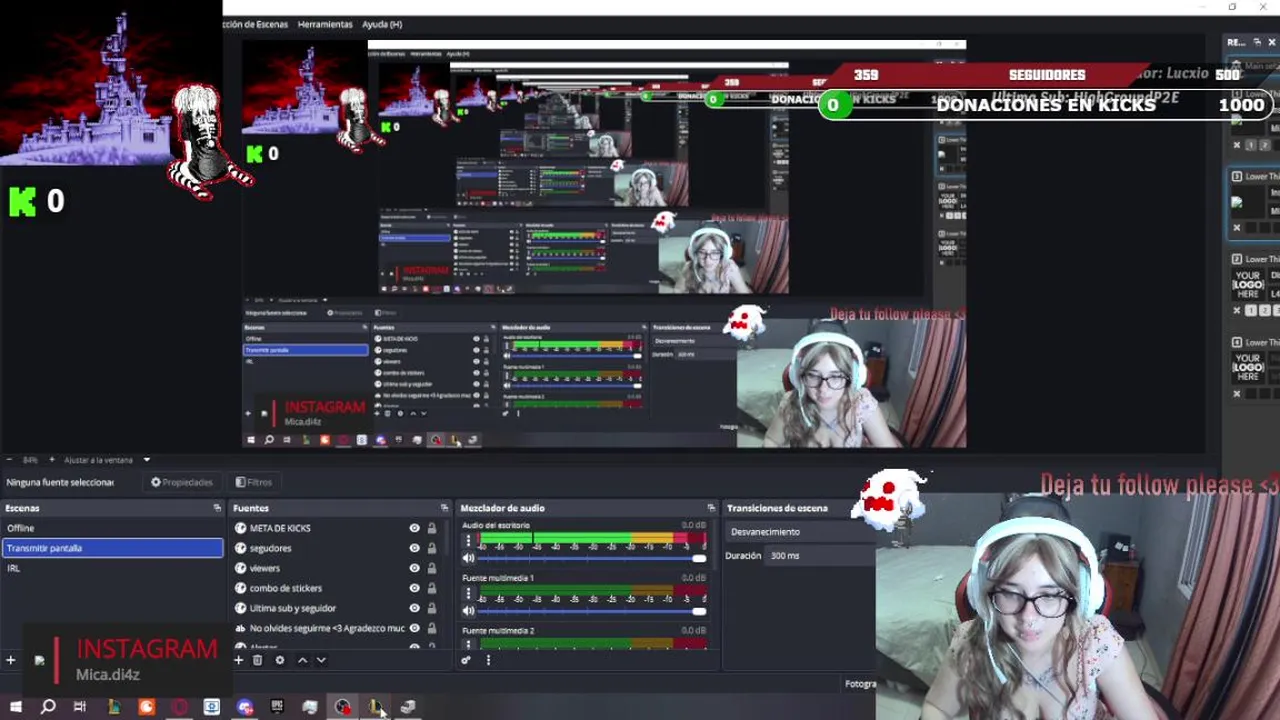This screenshot has height=720, width=1280.
Task: Toggle visibility of the viewers source
Action: click(x=414, y=568)
